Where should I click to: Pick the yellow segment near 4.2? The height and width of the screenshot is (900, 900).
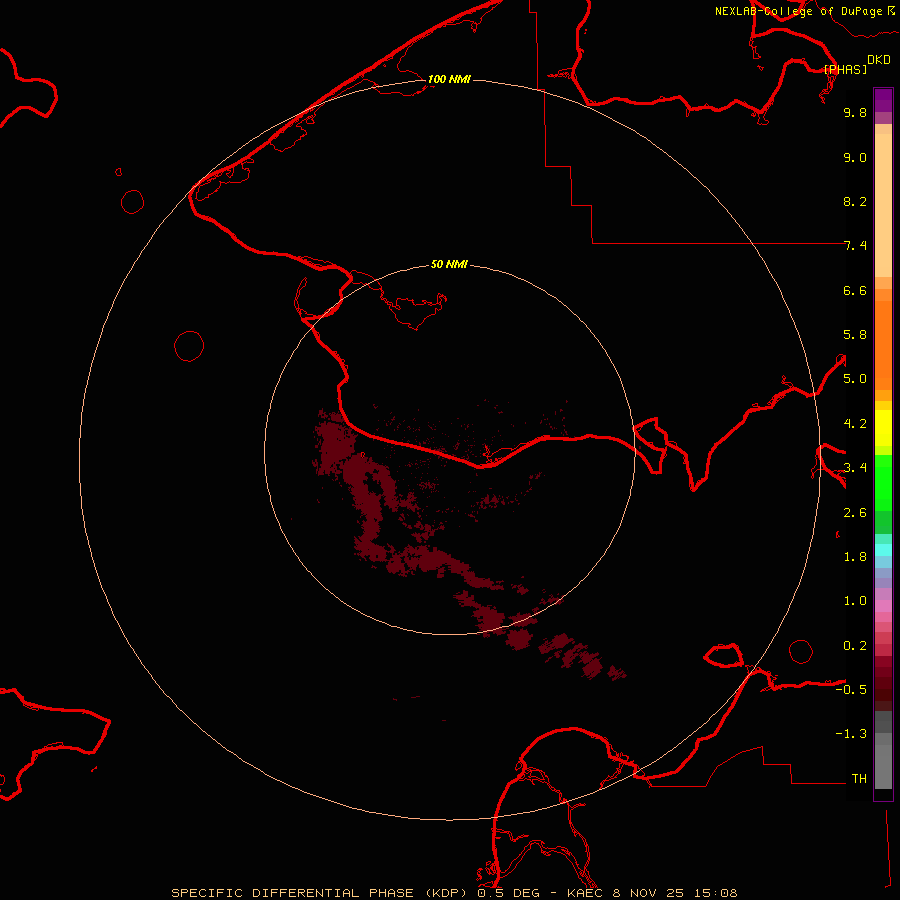(883, 425)
